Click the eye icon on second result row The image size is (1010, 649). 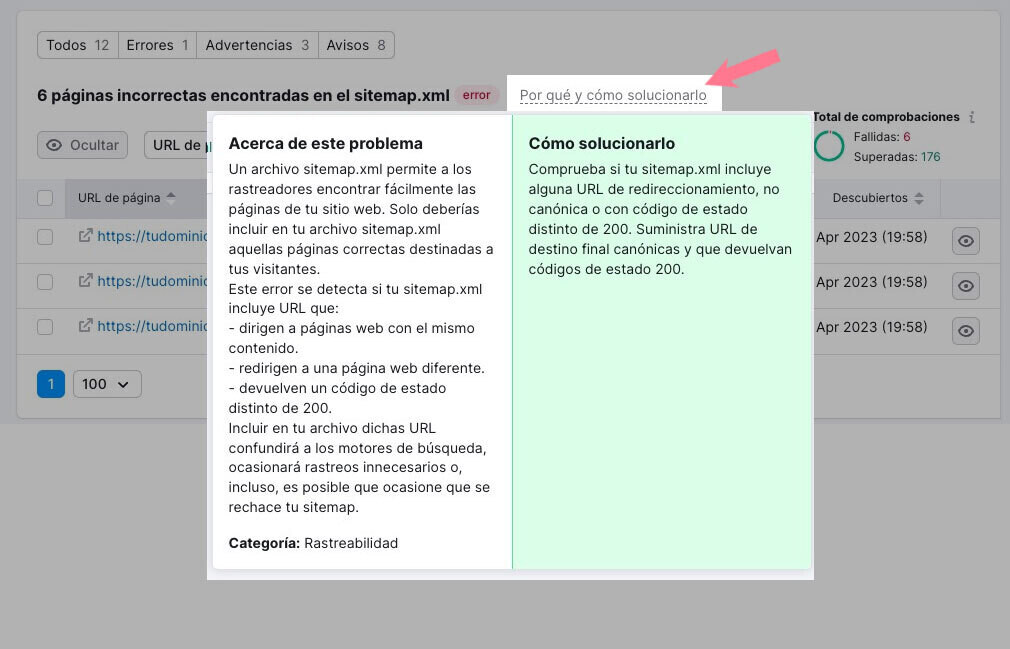964,285
